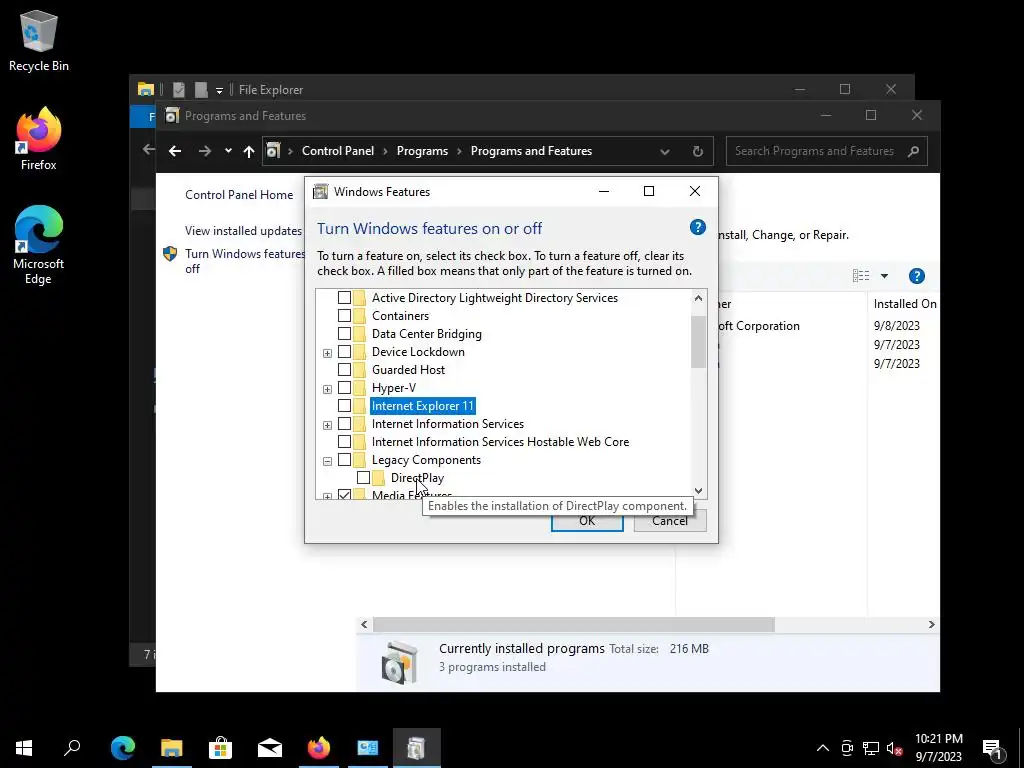1024x768 pixels.
Task: Click the features list scroll-down arrow
Action: tap(698, 490)
